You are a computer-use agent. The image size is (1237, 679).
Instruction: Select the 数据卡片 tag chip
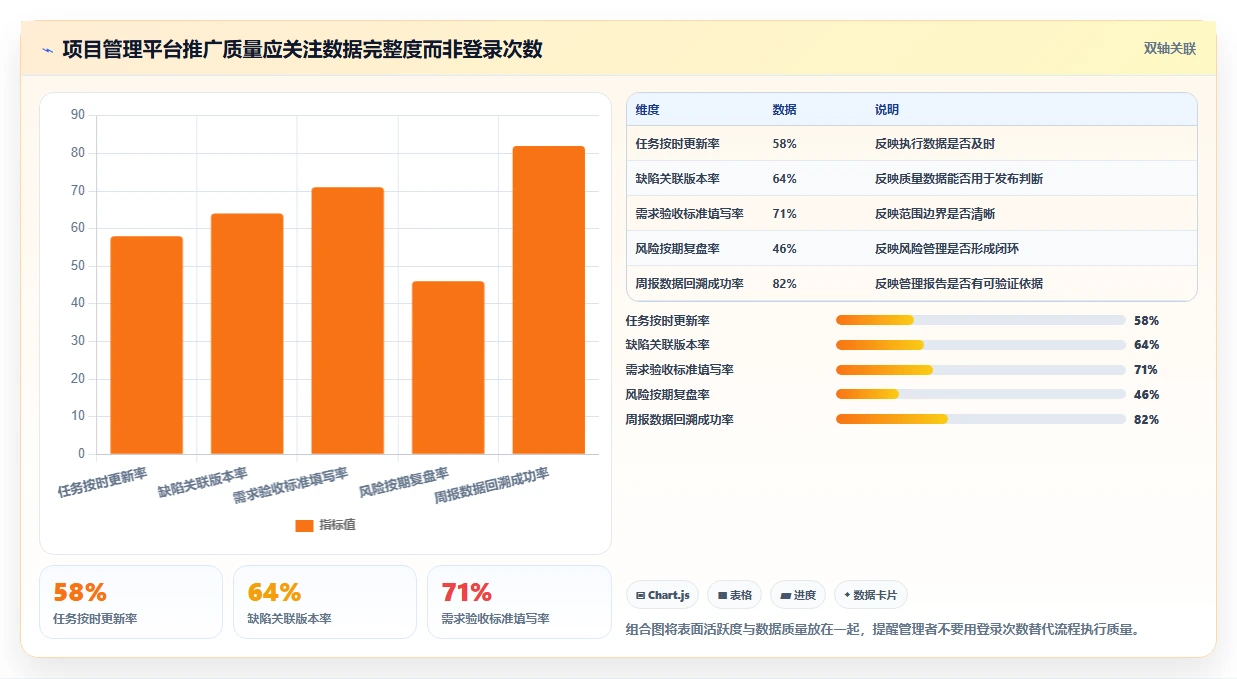coord(871,595)
